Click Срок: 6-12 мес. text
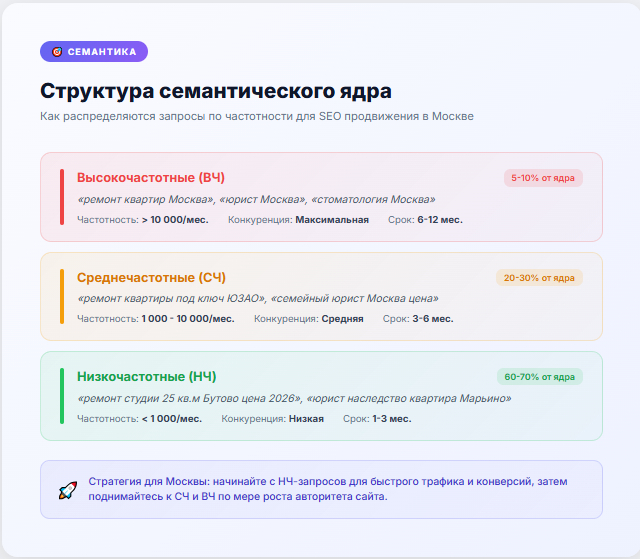Screen dimensions: 640x559 (425, 220)
